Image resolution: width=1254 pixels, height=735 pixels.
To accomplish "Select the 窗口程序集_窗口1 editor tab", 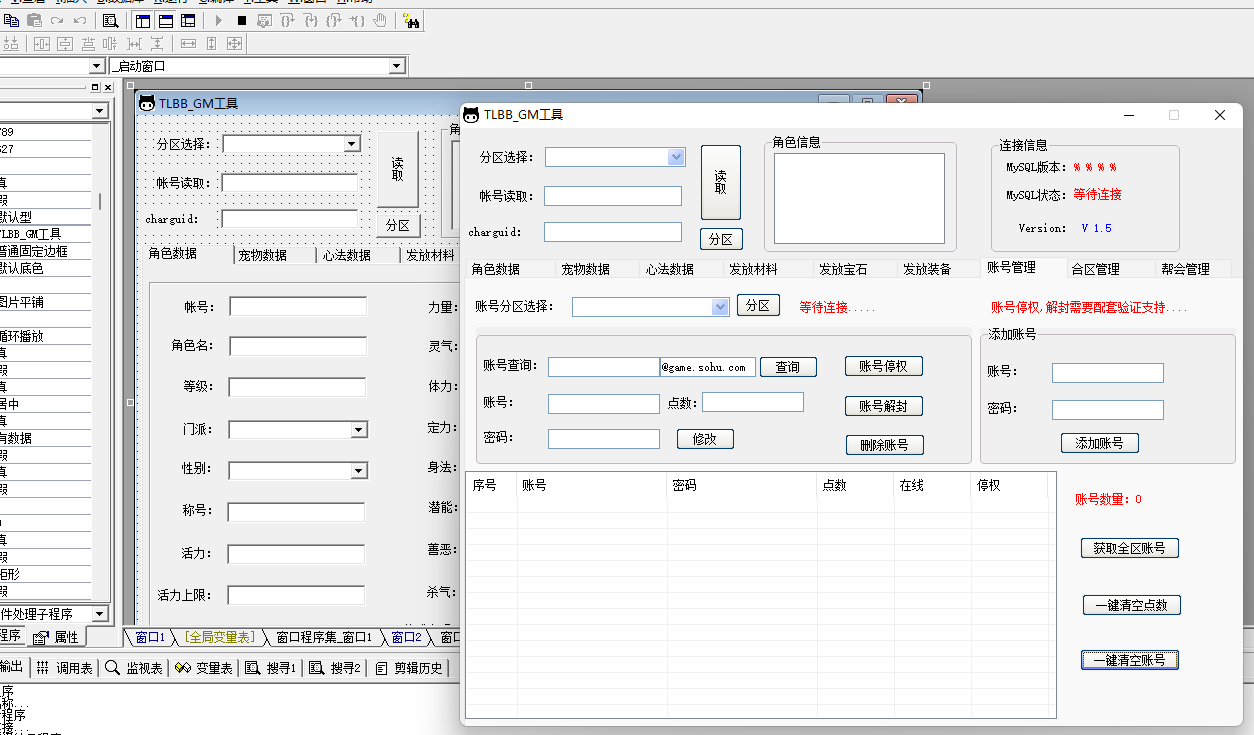I will click(322, 637).
